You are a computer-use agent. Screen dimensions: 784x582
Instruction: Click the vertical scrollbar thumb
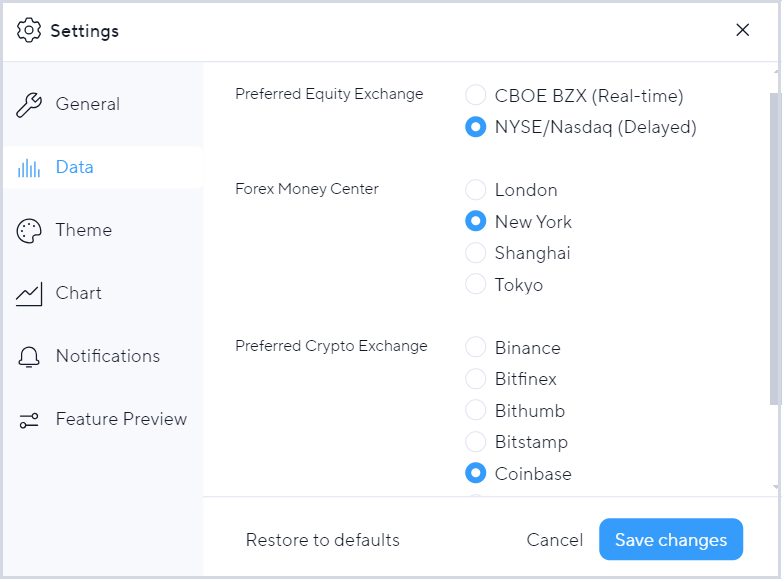click(775, 248)
